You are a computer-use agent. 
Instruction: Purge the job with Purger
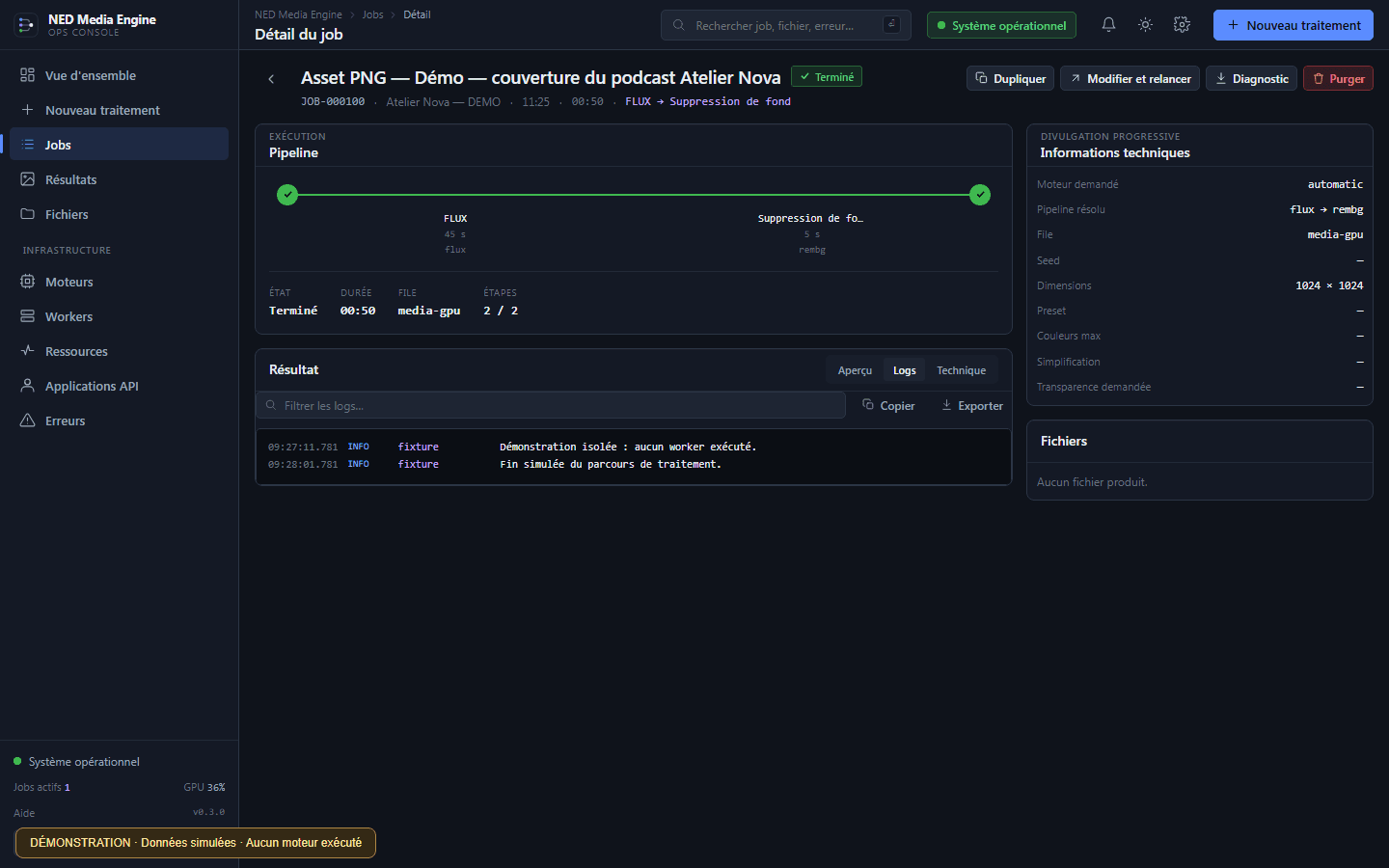pos(1338,78)
